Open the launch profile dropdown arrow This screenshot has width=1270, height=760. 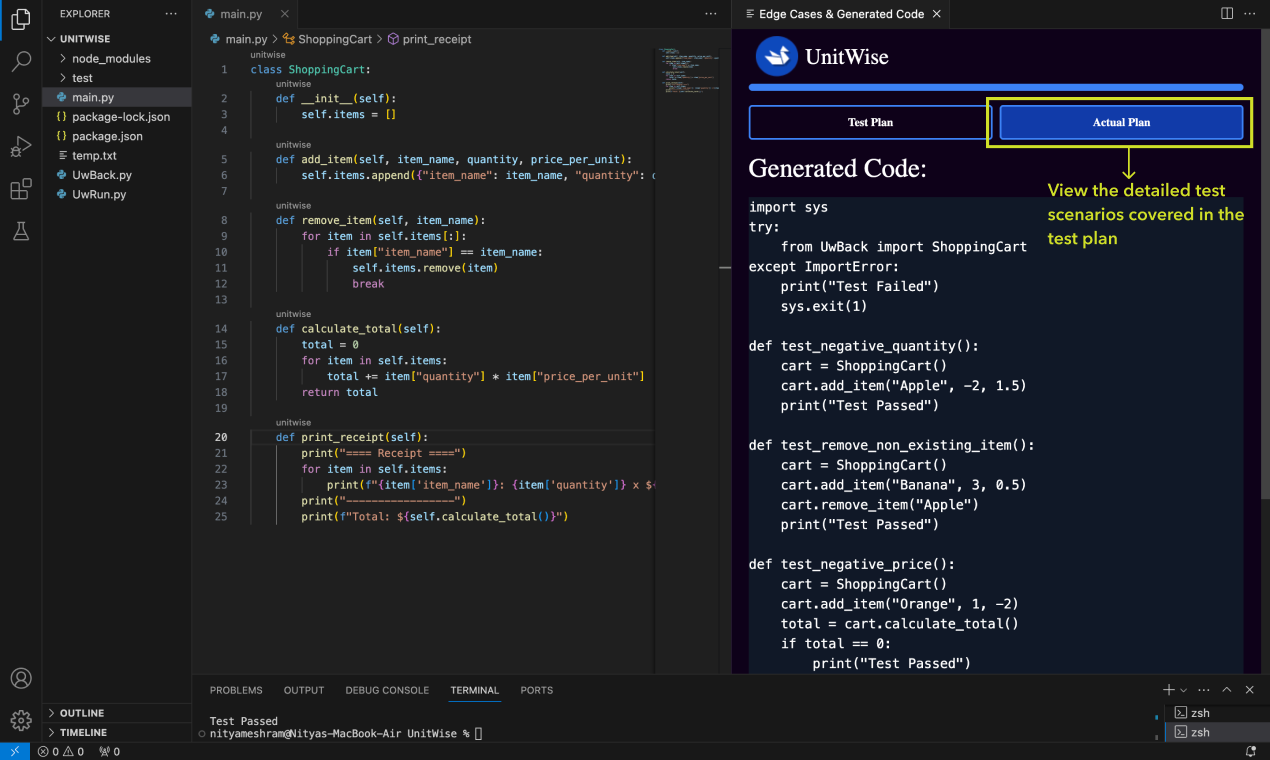(x=1184, y=690)
